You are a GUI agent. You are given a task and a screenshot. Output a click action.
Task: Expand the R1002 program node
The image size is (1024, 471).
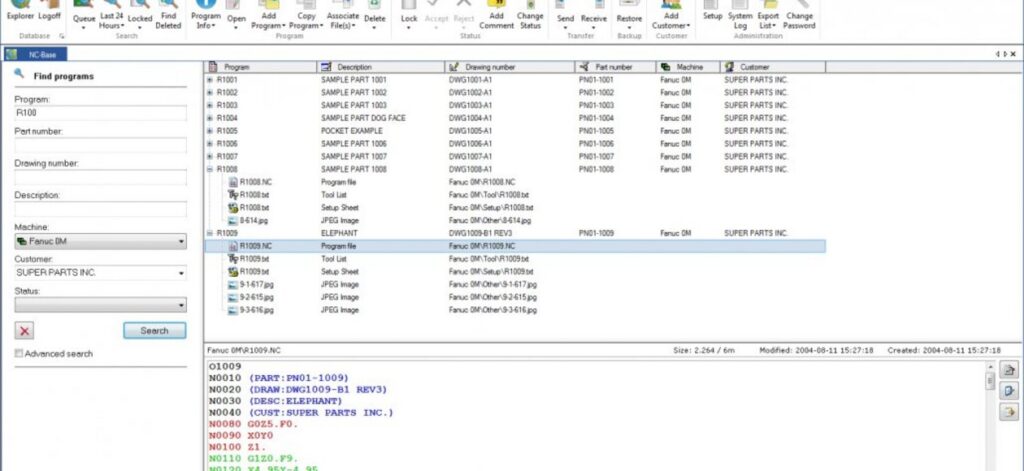click(210, 93)
